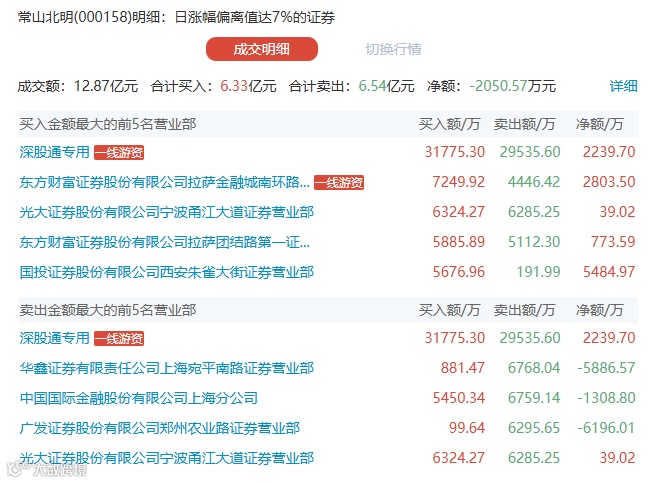Screen dimensions: 655x483
Task: Open 光大证券宁波甬江大道 link in sellers list
Action: click(167, 458)
